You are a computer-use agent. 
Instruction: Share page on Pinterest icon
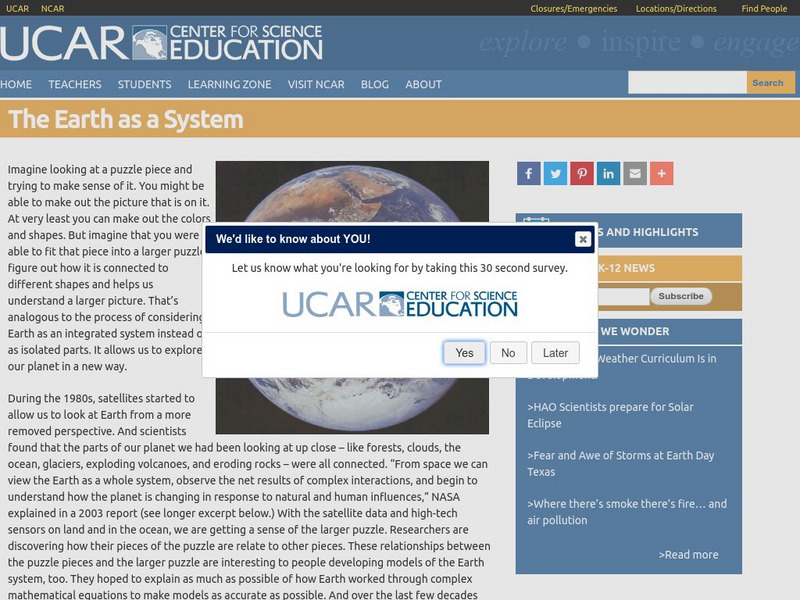[x=582, y=173]
